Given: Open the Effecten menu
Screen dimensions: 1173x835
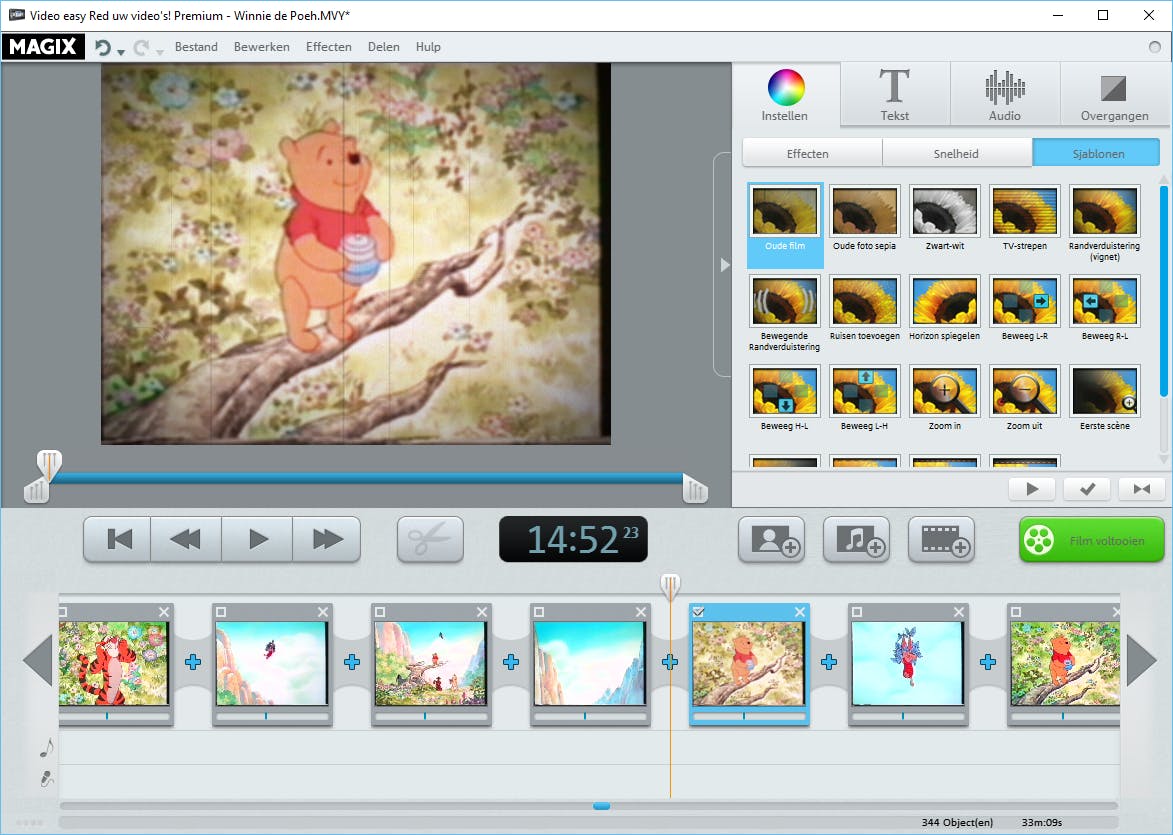Looking at the screenshot, I should click(328, 46).
